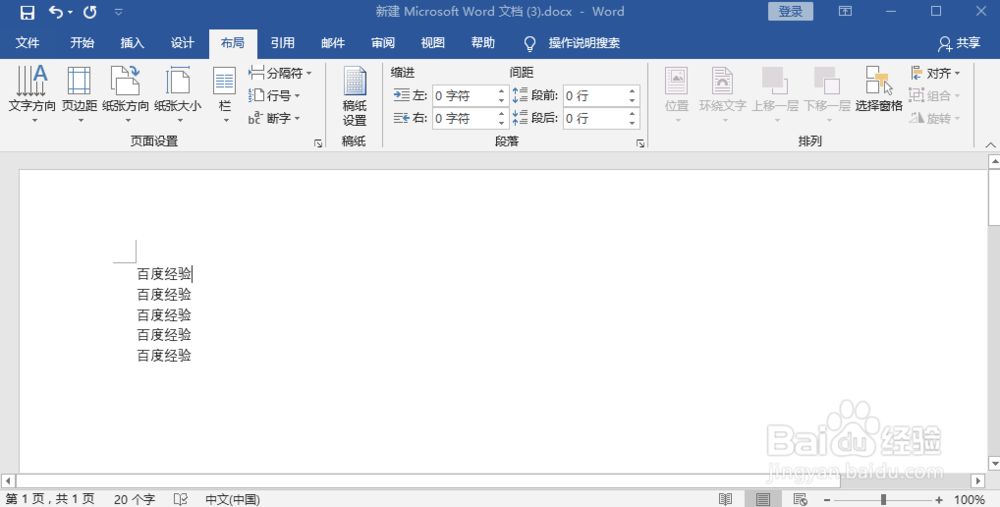The height and width of the screenshot is (507, 1000).
Task: Click the zoom out minus button
Action: point(827,500)
